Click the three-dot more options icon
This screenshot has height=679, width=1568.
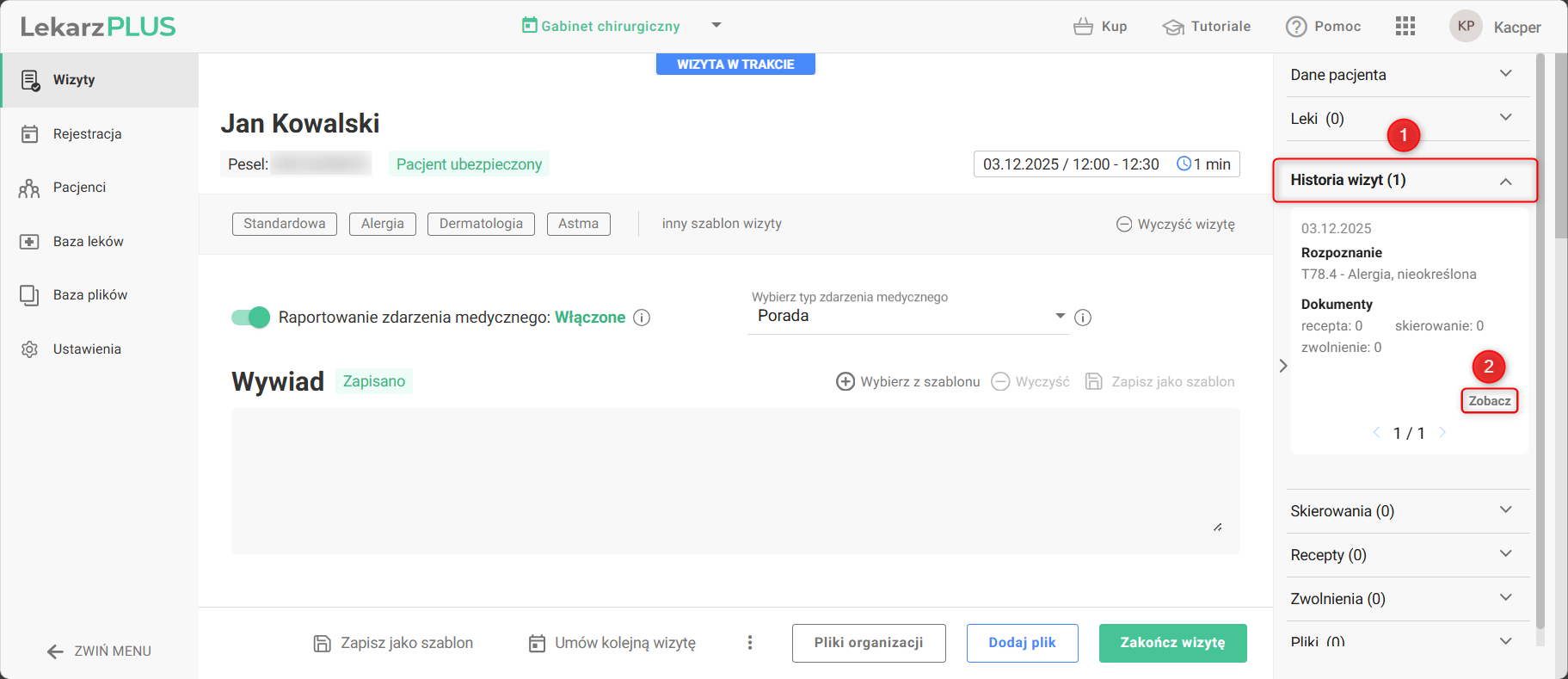tap(750, 643)
